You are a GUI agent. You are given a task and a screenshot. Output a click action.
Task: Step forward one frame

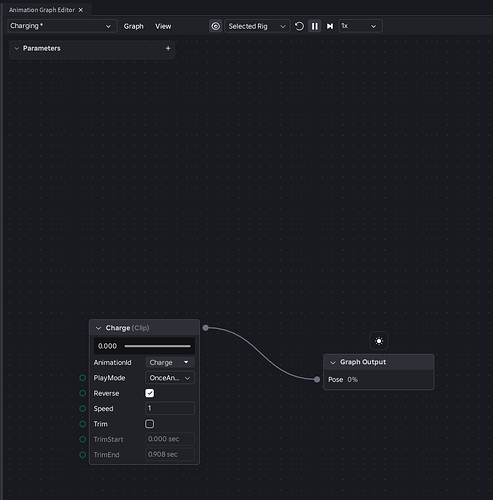330,26
